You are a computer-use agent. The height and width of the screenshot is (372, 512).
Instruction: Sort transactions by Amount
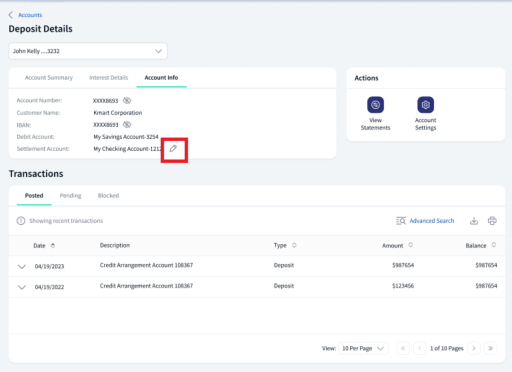click(x=411, y=245)
